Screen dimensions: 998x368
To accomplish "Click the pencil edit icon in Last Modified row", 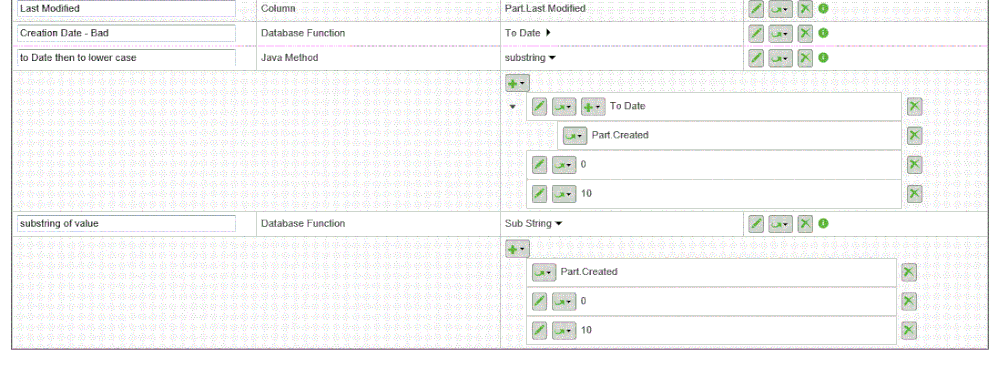I will [x=756, y=9].
